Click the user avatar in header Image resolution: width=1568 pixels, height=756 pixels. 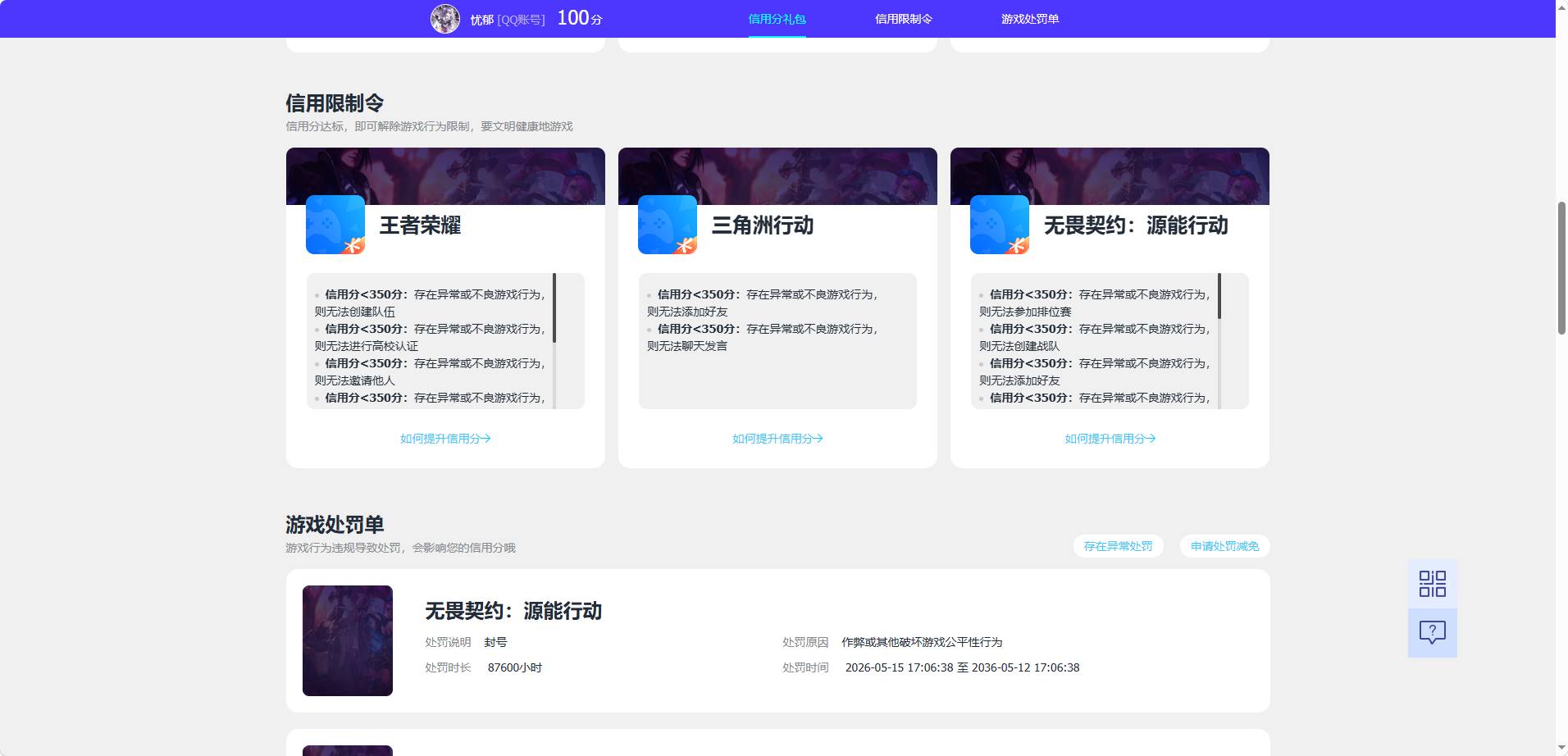pyautogui.click(x=445, y=19)
